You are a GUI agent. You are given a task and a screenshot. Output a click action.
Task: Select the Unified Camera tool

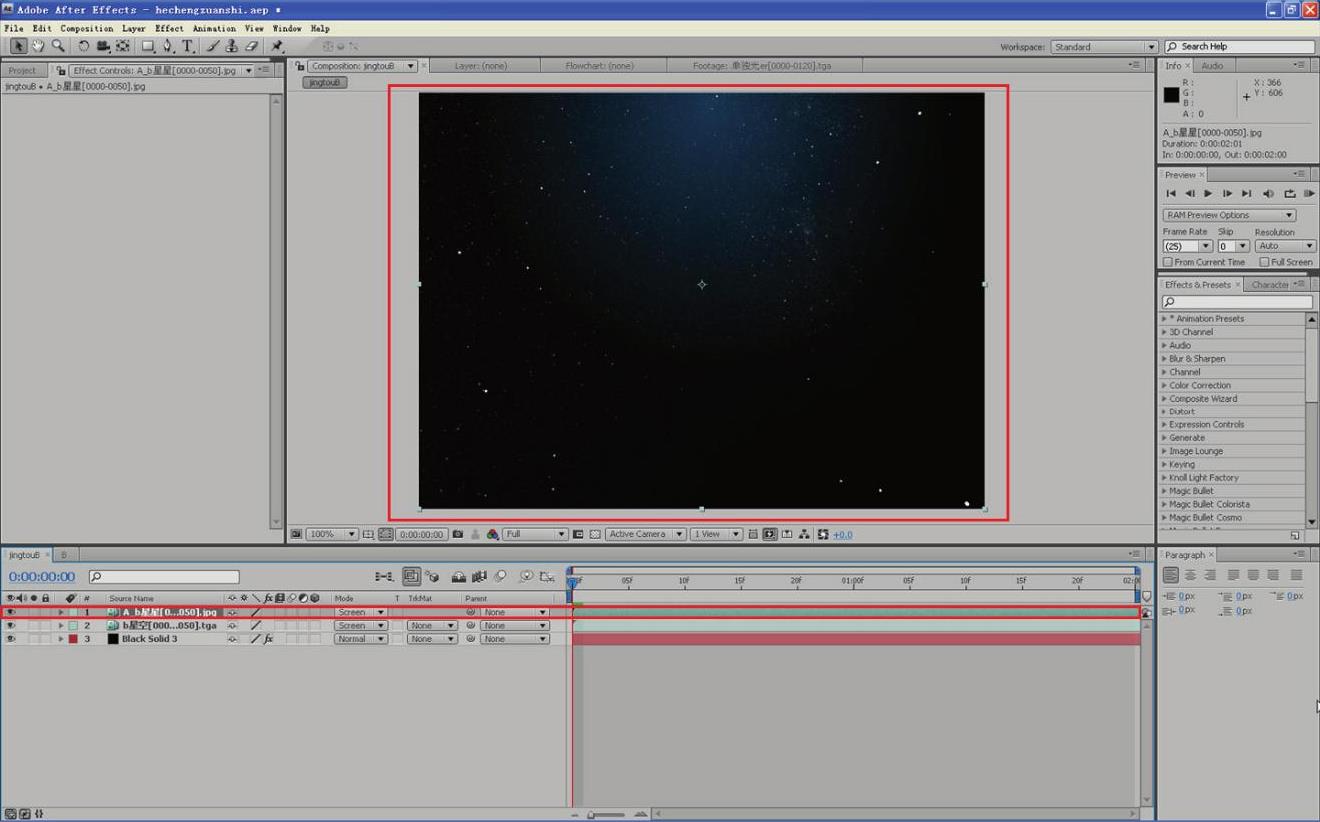point(103,46)
